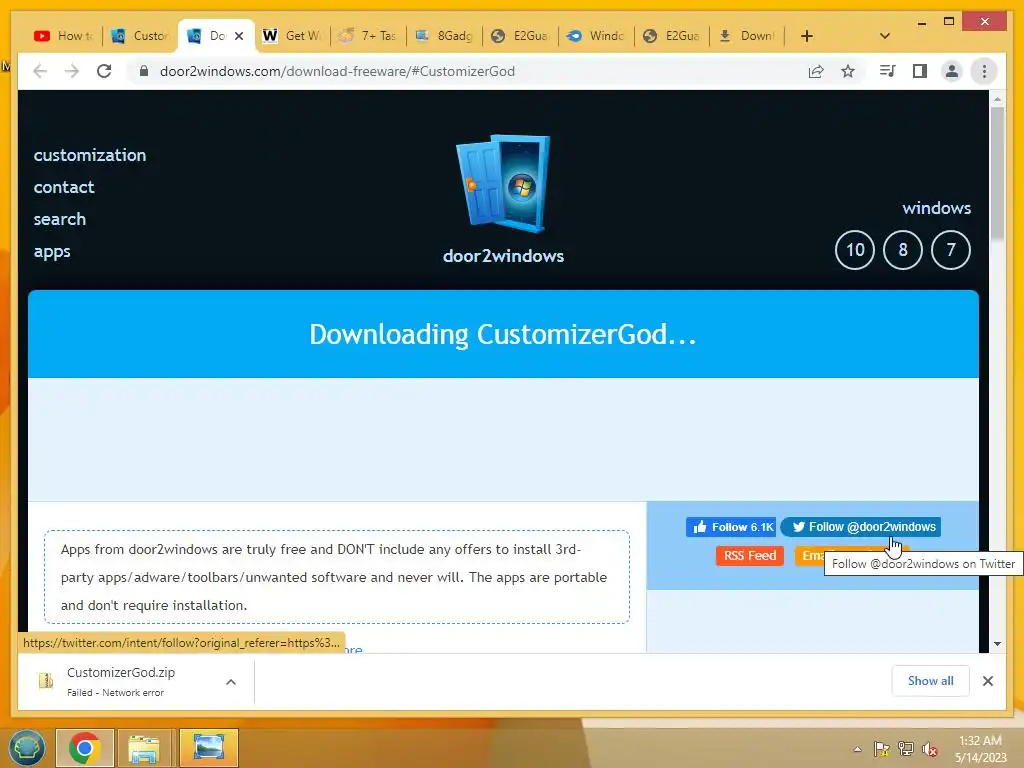Select Windows 7 circle button
1024x768 pixels.
tap(950, 249)
